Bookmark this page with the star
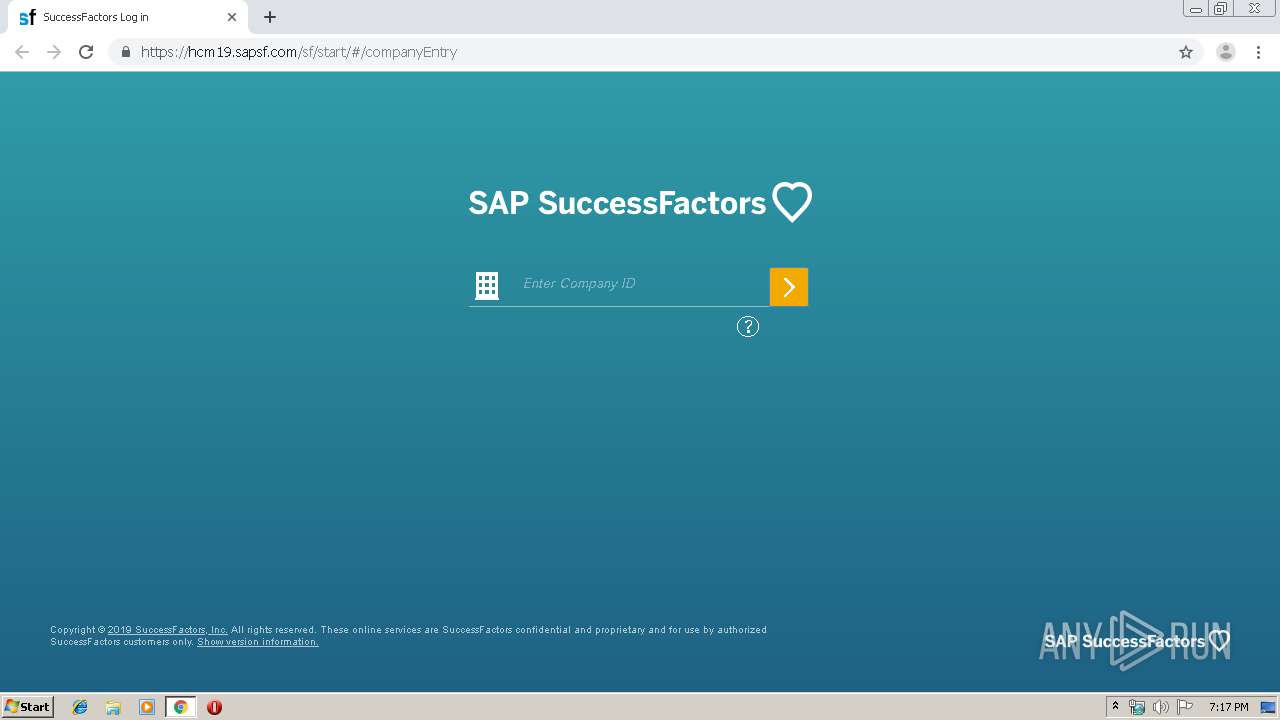1280x720 pixels. (x=1186, y=52)
